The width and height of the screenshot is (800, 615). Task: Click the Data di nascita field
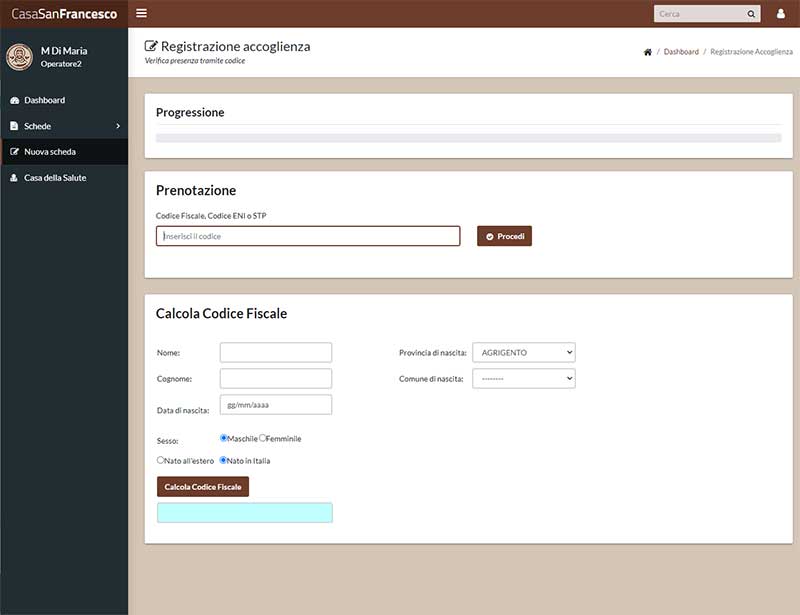(x=276, y=404)
